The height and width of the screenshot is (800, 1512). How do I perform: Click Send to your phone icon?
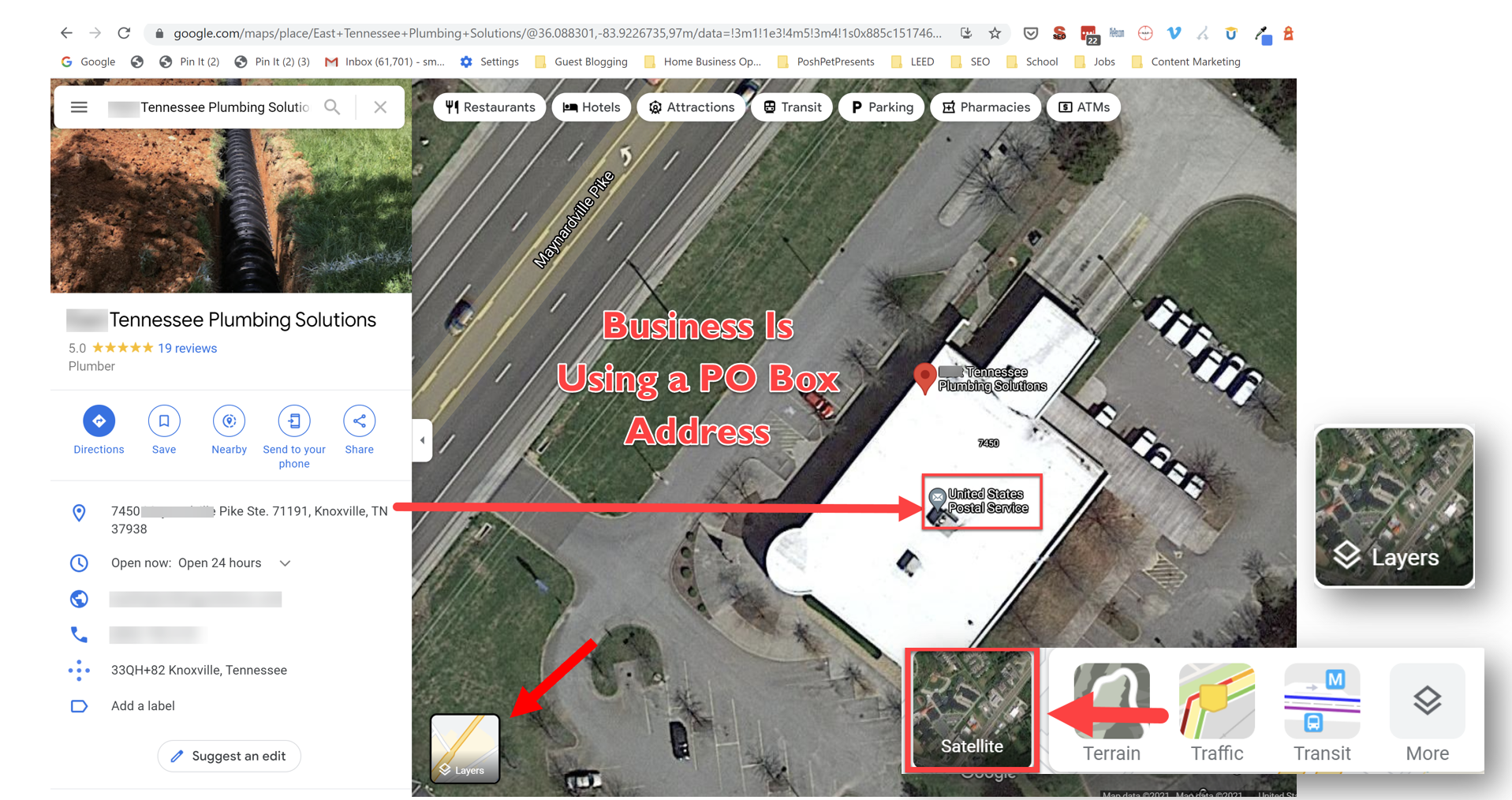pos(294,421)
